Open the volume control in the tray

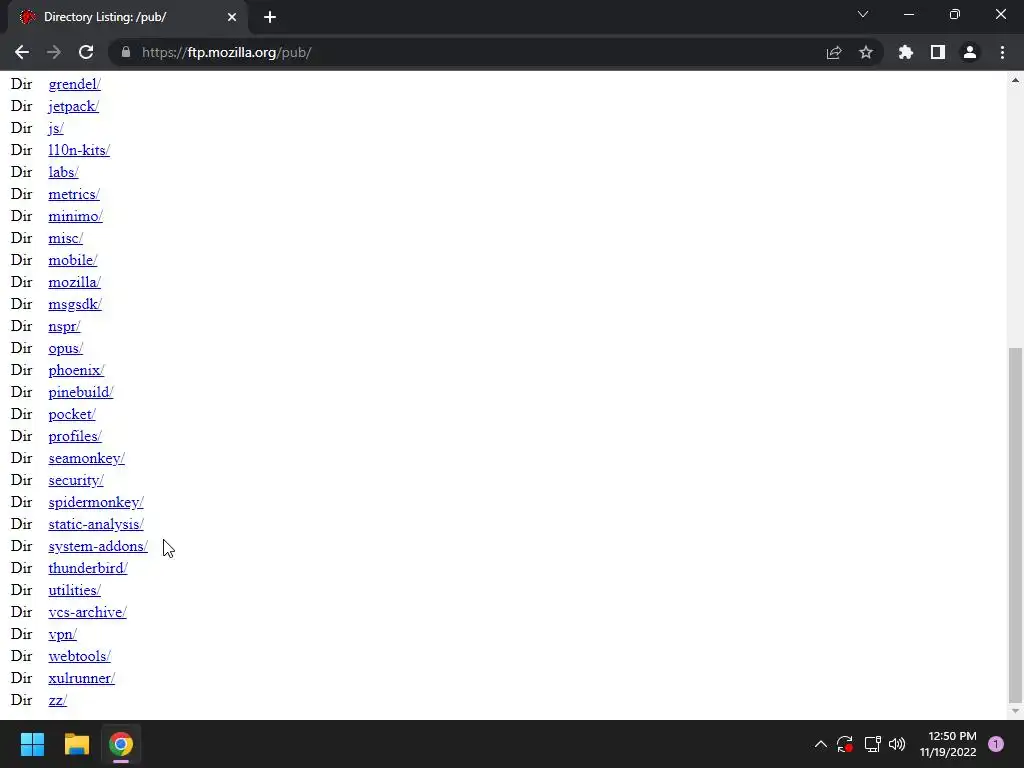coord(897,744)
